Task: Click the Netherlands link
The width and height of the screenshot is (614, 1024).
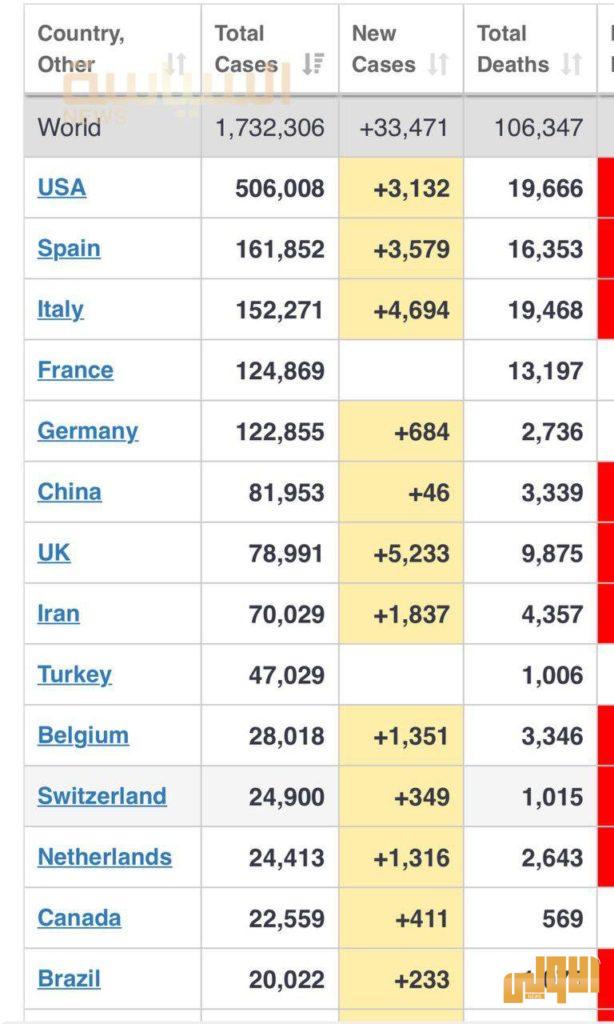Action: tap(105, 858)
